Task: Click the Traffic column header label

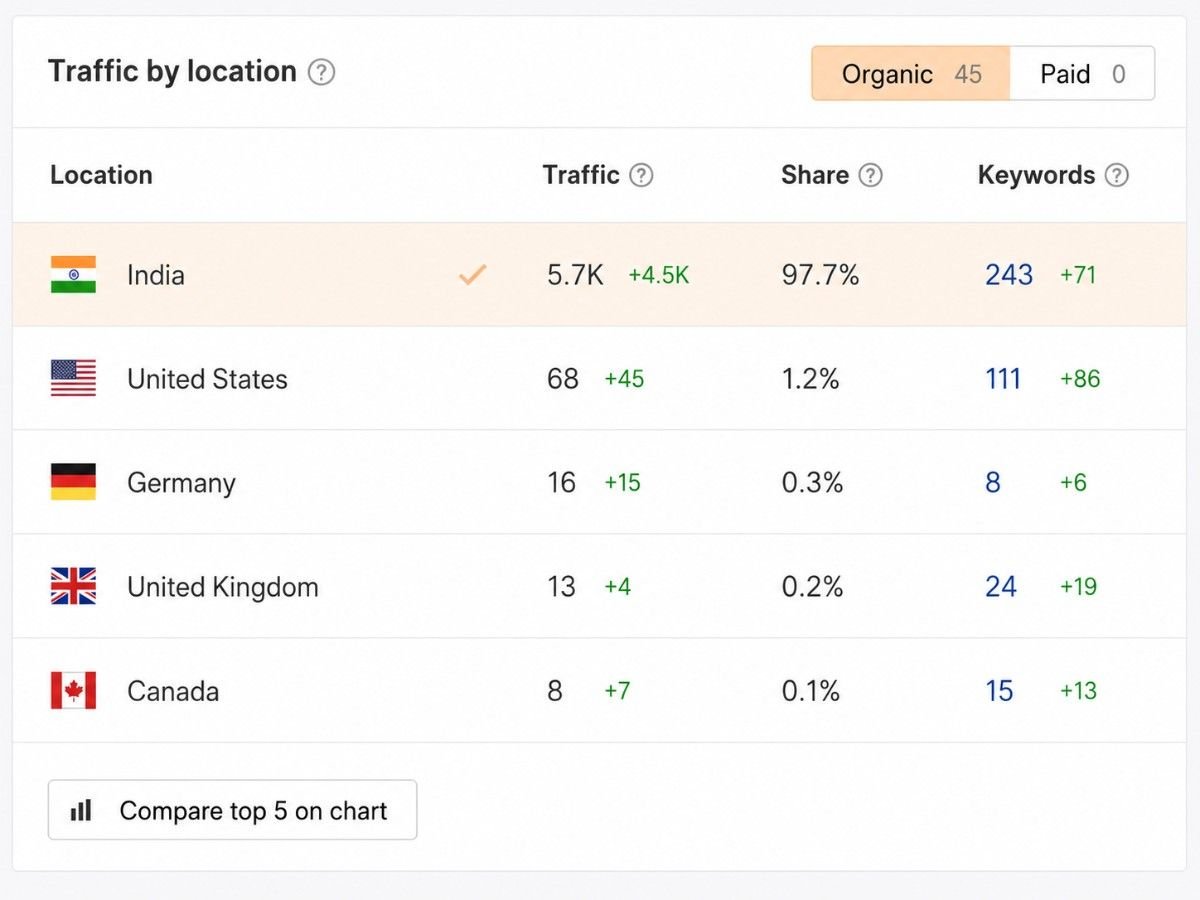Action: (581, 175)
